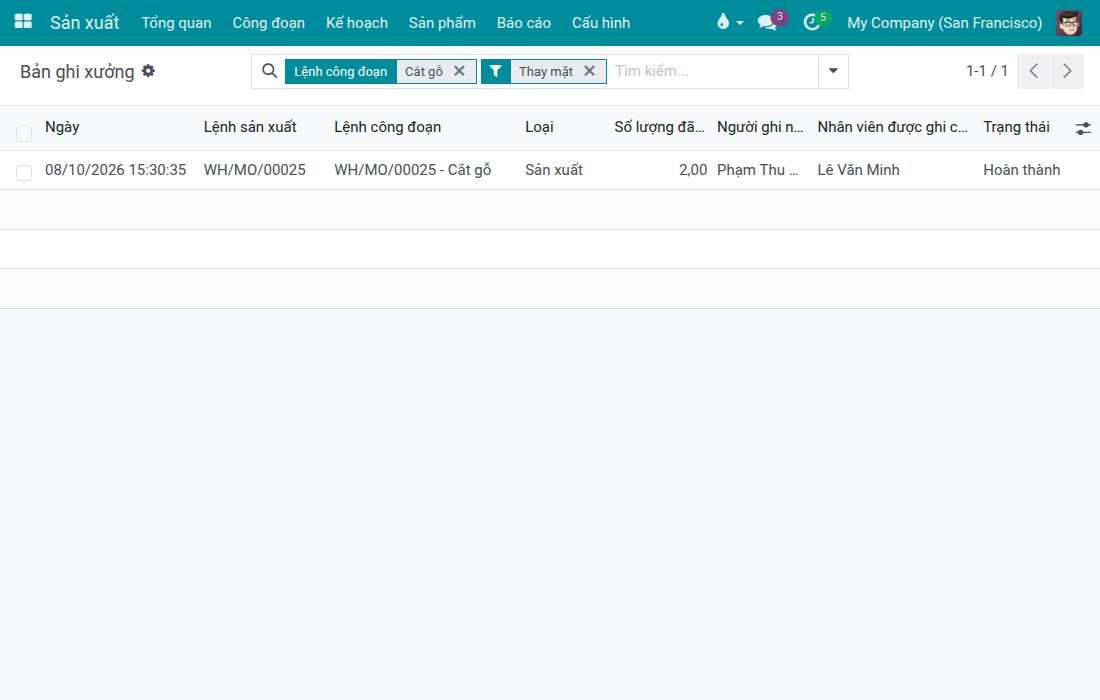
Task: Open the water drop debug dropdown
Action: click(730, 22)
